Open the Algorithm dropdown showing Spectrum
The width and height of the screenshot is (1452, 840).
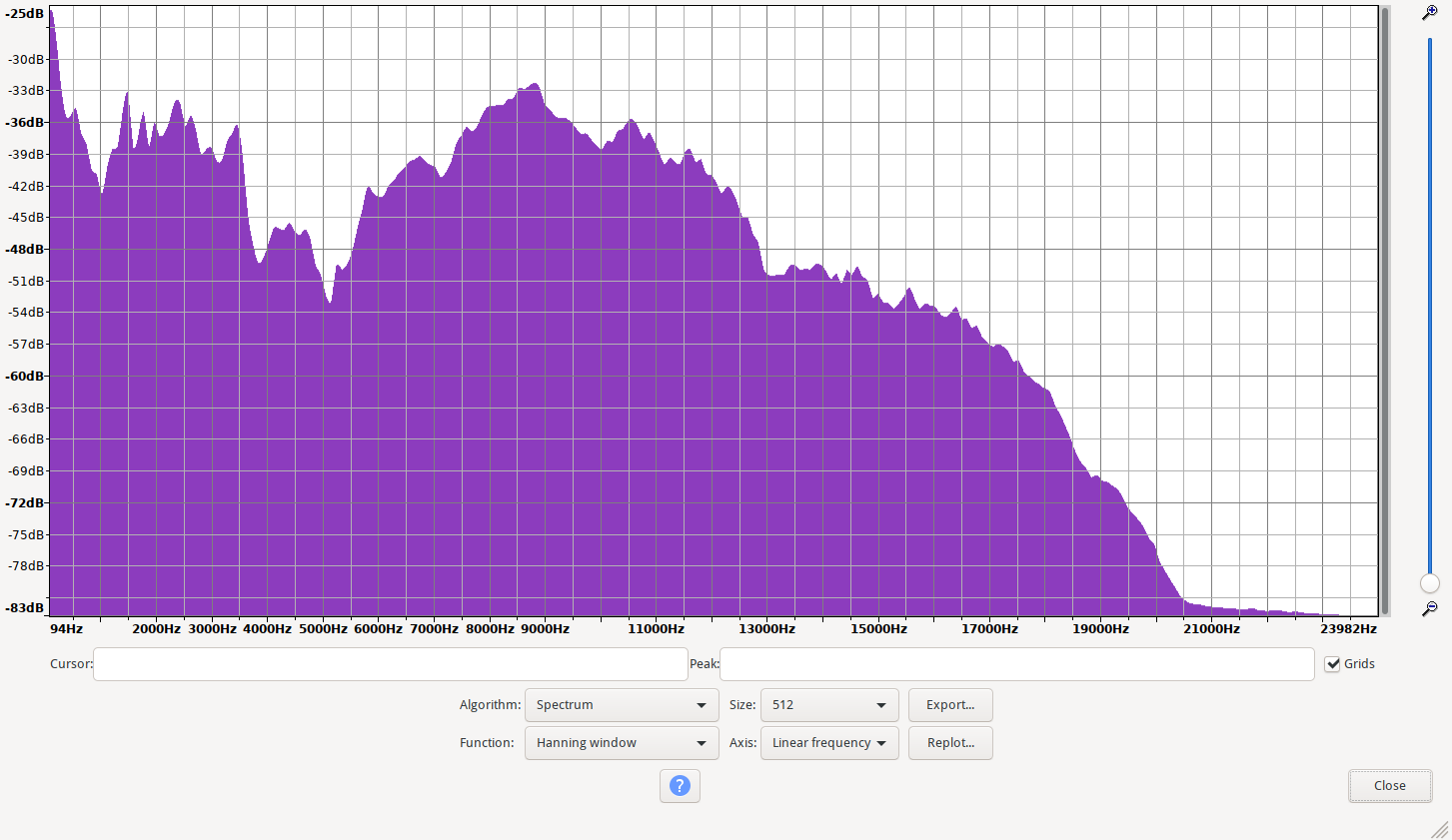622,705
